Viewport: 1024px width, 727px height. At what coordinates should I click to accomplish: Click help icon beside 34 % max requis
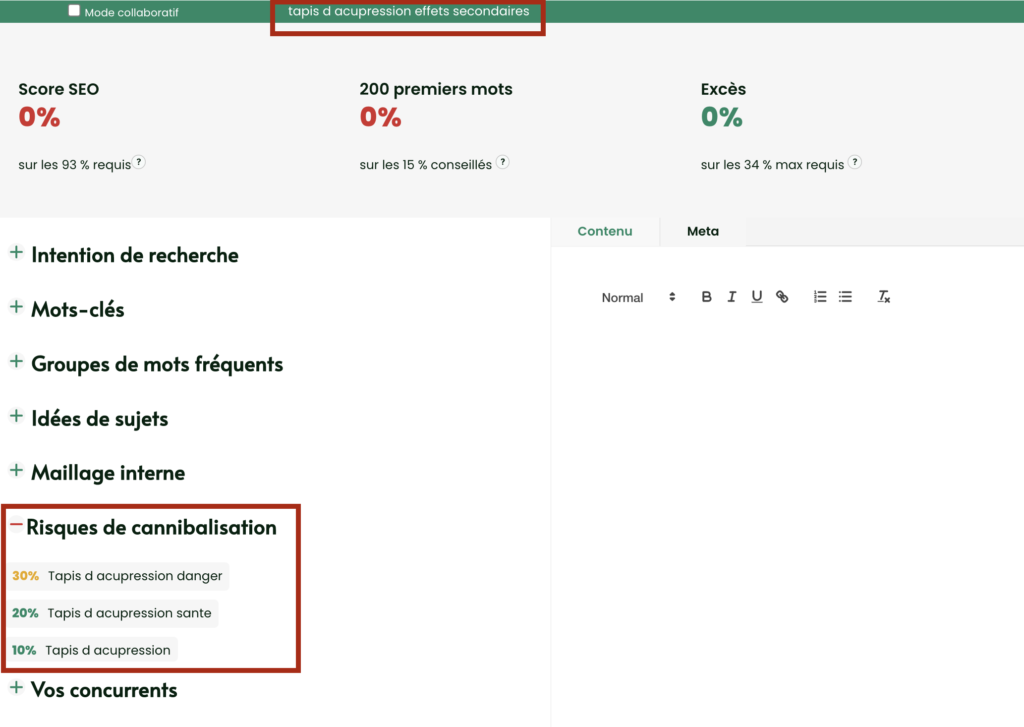[x=854, y=163]
